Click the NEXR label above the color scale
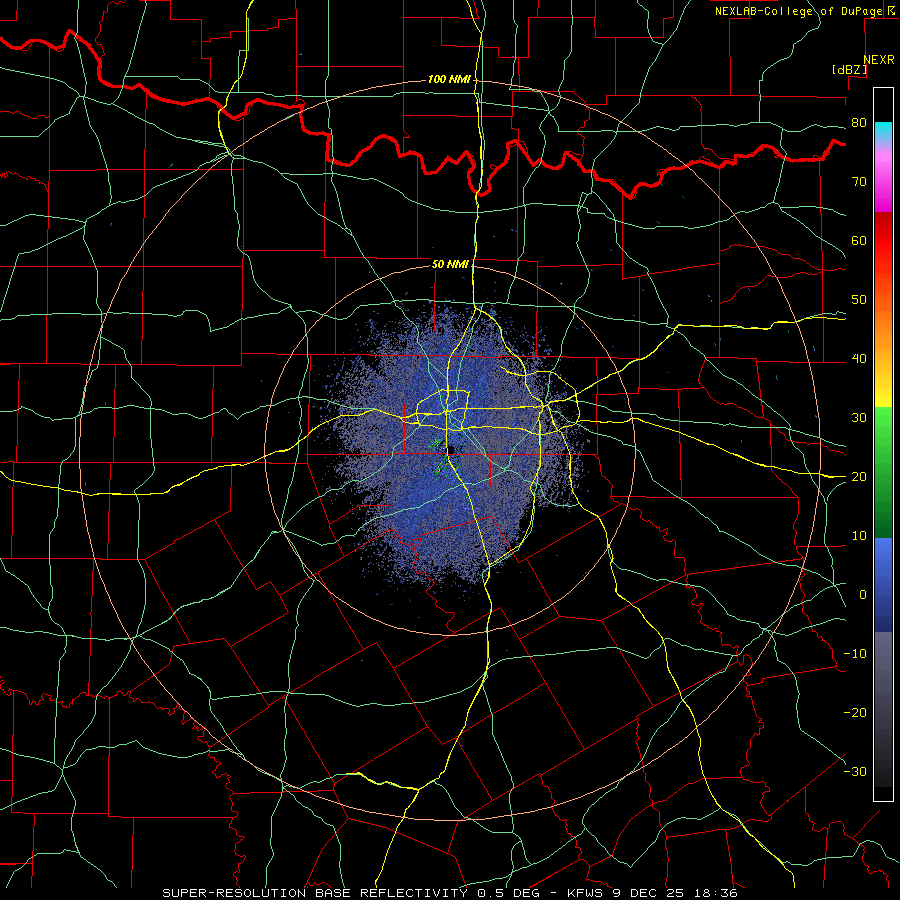Screen dimensions: 900x900 point(878,60)
